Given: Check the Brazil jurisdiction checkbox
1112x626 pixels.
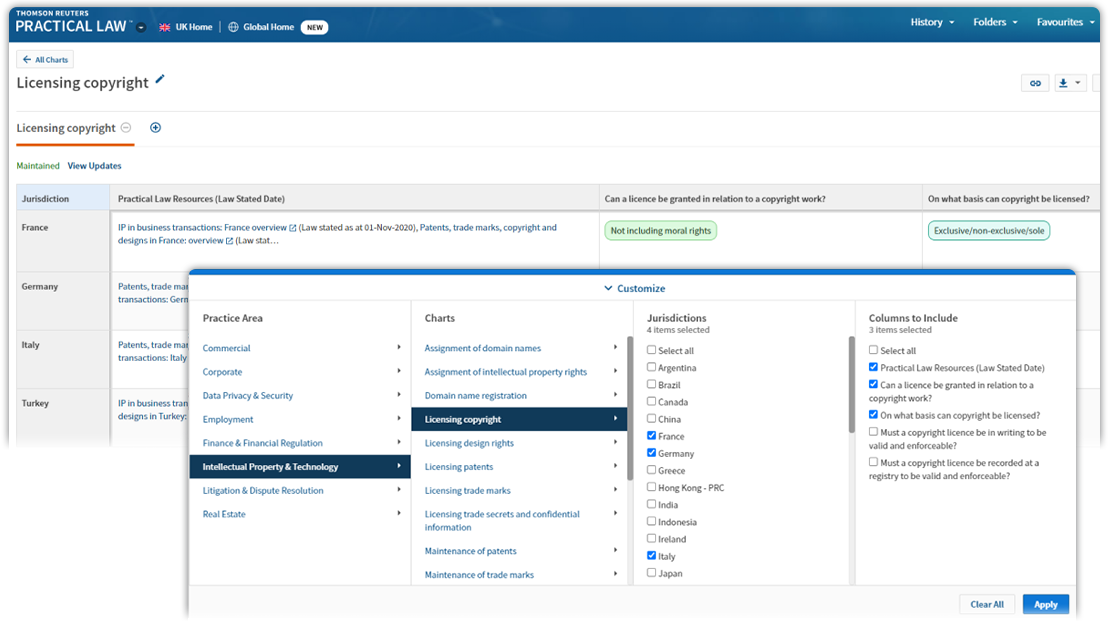Looking at the screenshot, I should [652, 384].
